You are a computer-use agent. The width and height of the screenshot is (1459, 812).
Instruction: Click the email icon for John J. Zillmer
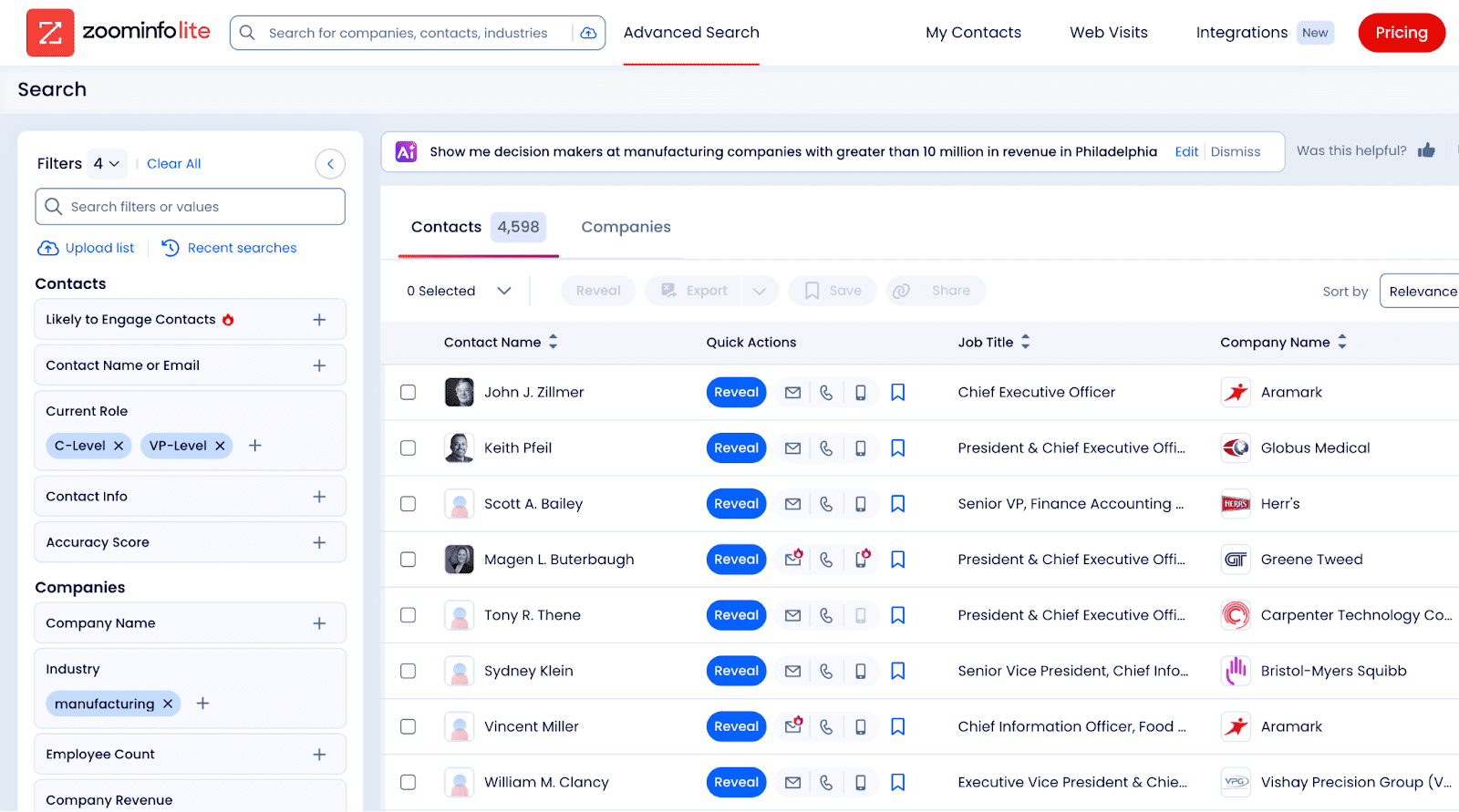click(792, 393)
